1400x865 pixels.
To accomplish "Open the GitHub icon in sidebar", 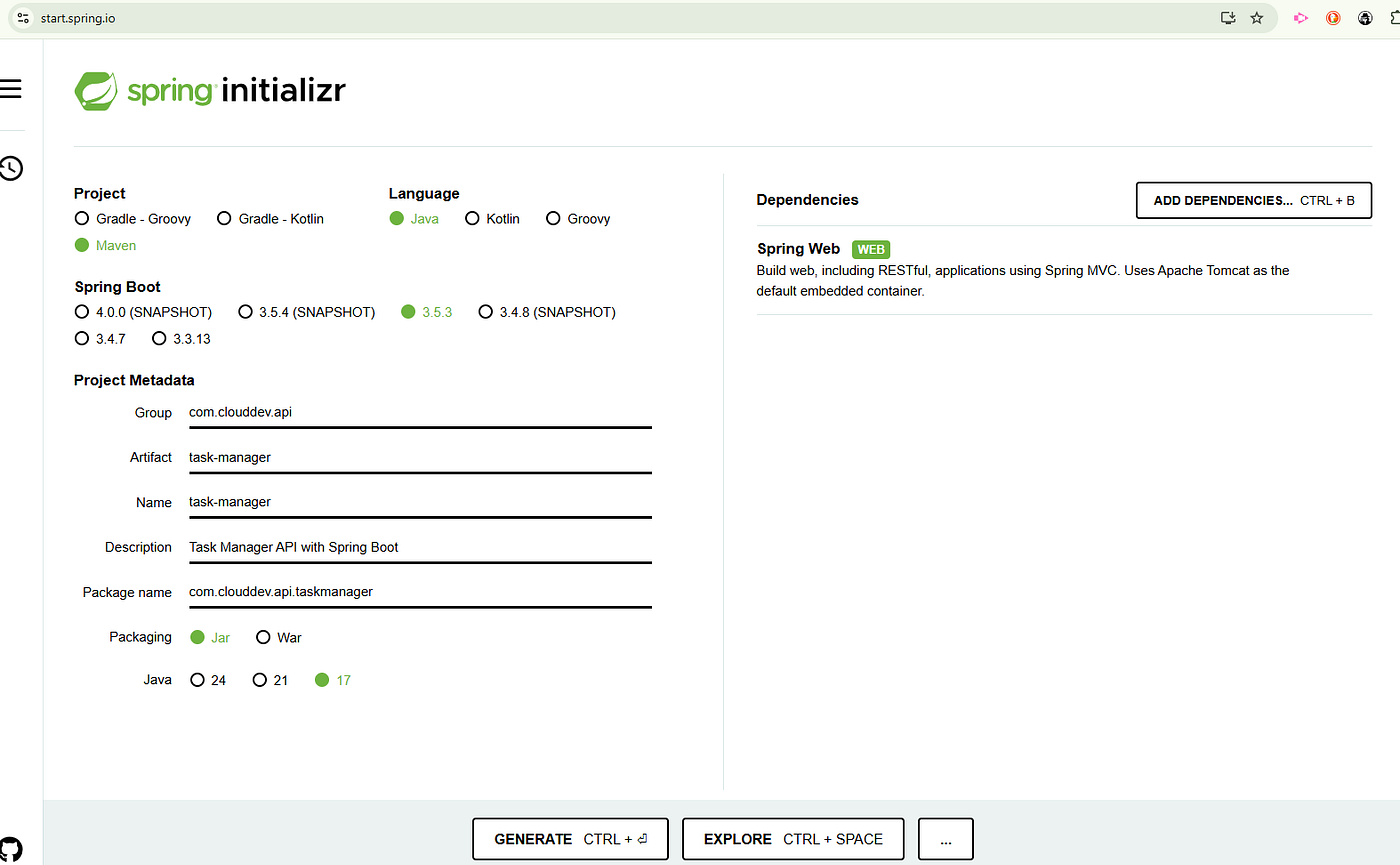I will click(x=11, y=850).
